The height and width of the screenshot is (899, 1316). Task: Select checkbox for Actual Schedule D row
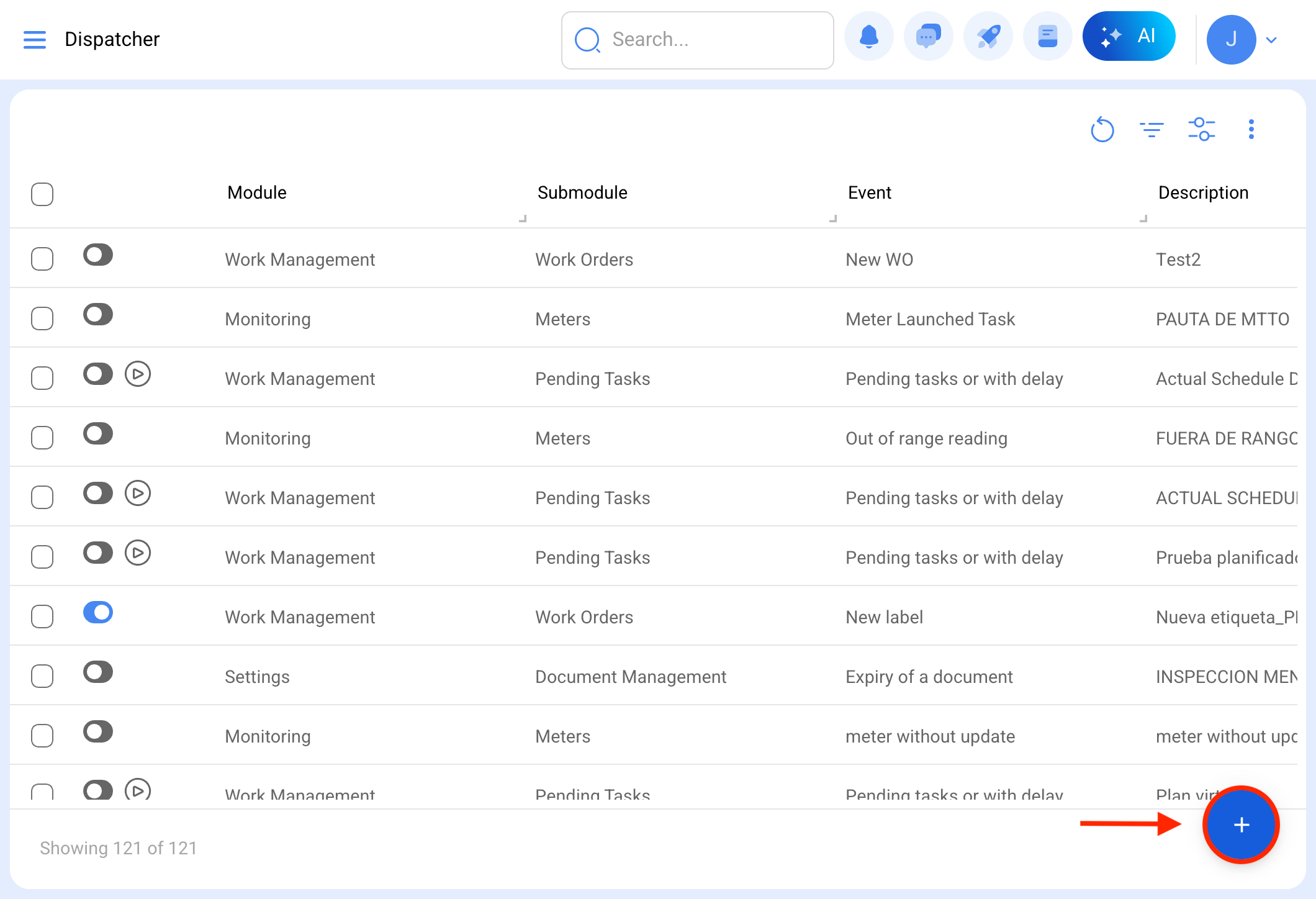tap(42, 378)
